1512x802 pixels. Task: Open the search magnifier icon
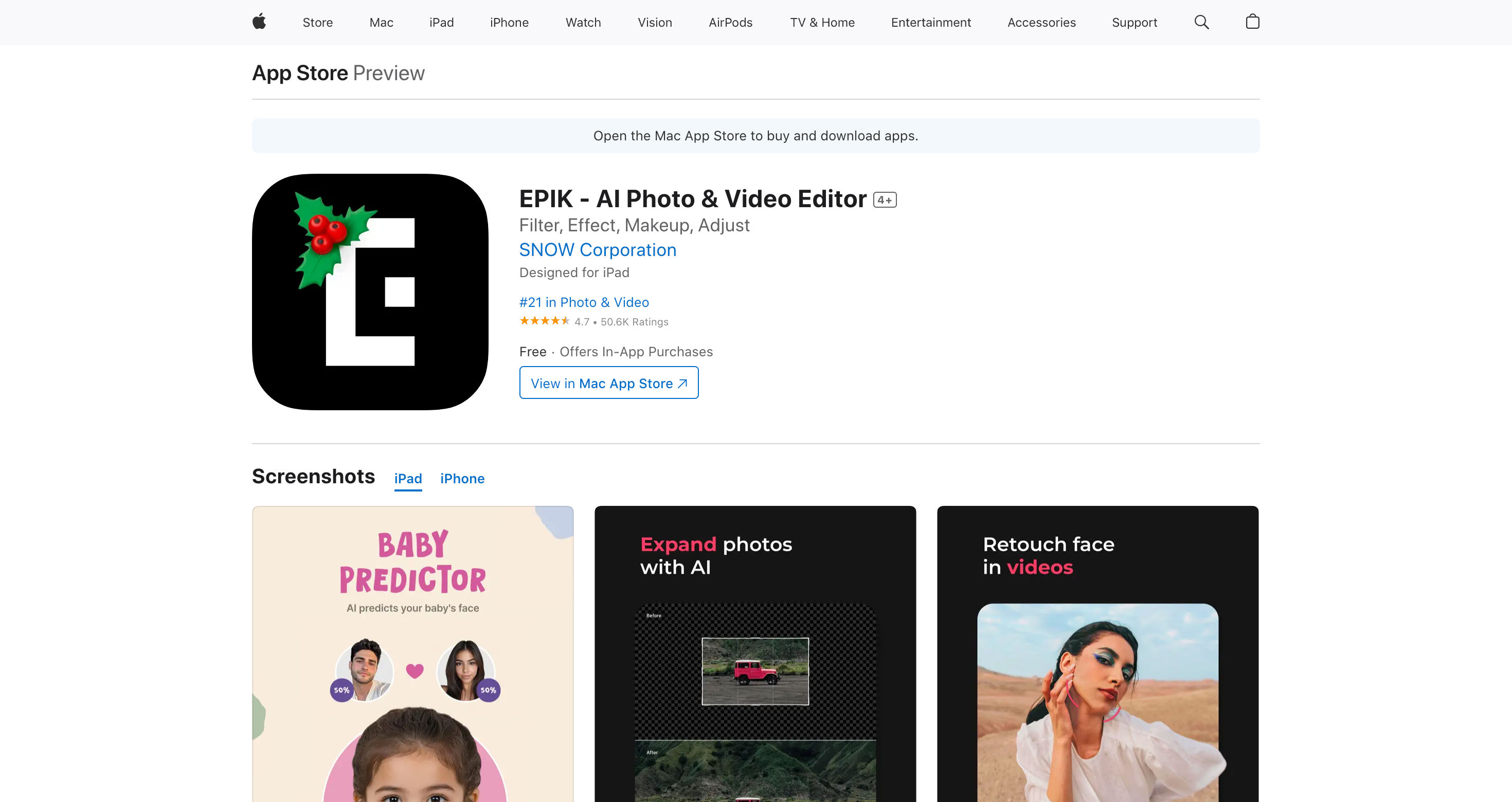pos(1201,22)
